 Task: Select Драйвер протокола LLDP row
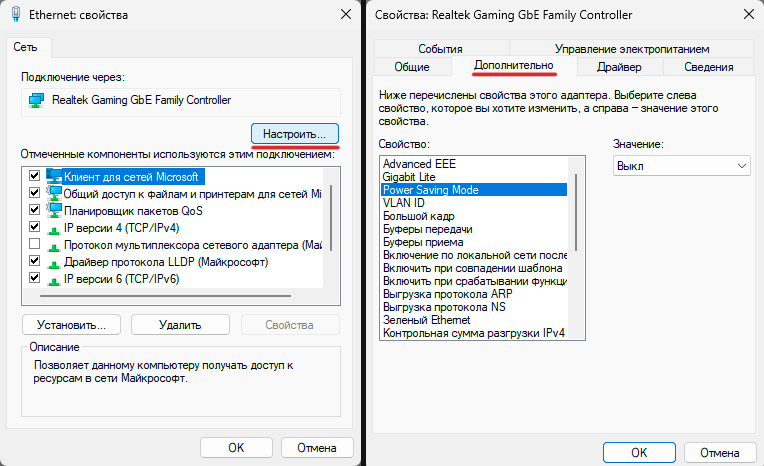tap(166, 262)
